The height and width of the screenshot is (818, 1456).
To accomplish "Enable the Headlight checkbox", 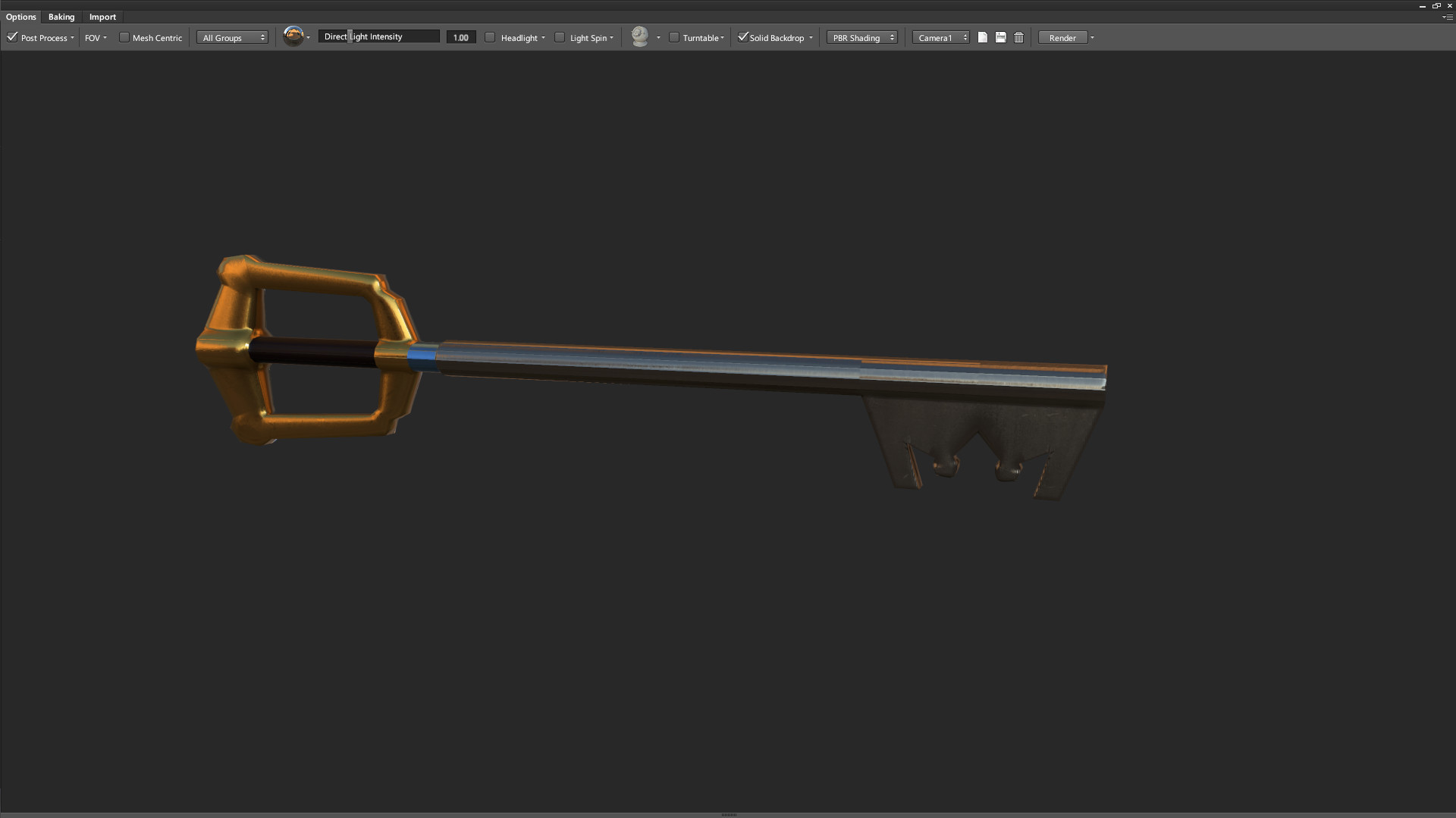I will point(490,36).
